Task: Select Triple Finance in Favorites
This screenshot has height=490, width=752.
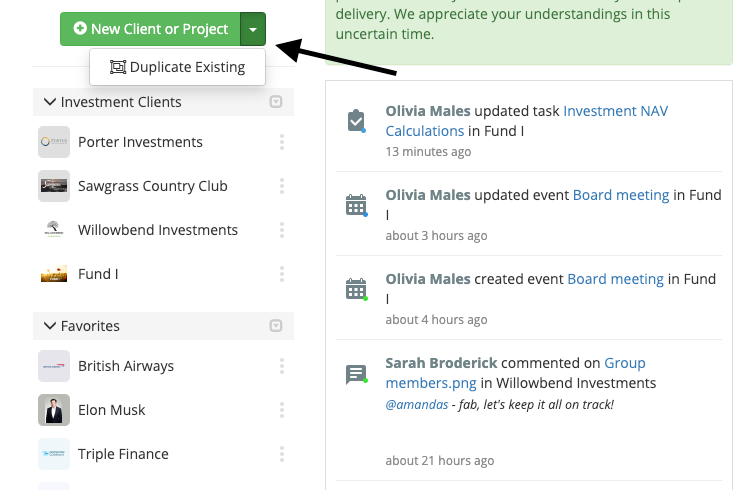Action: (123, 454)
